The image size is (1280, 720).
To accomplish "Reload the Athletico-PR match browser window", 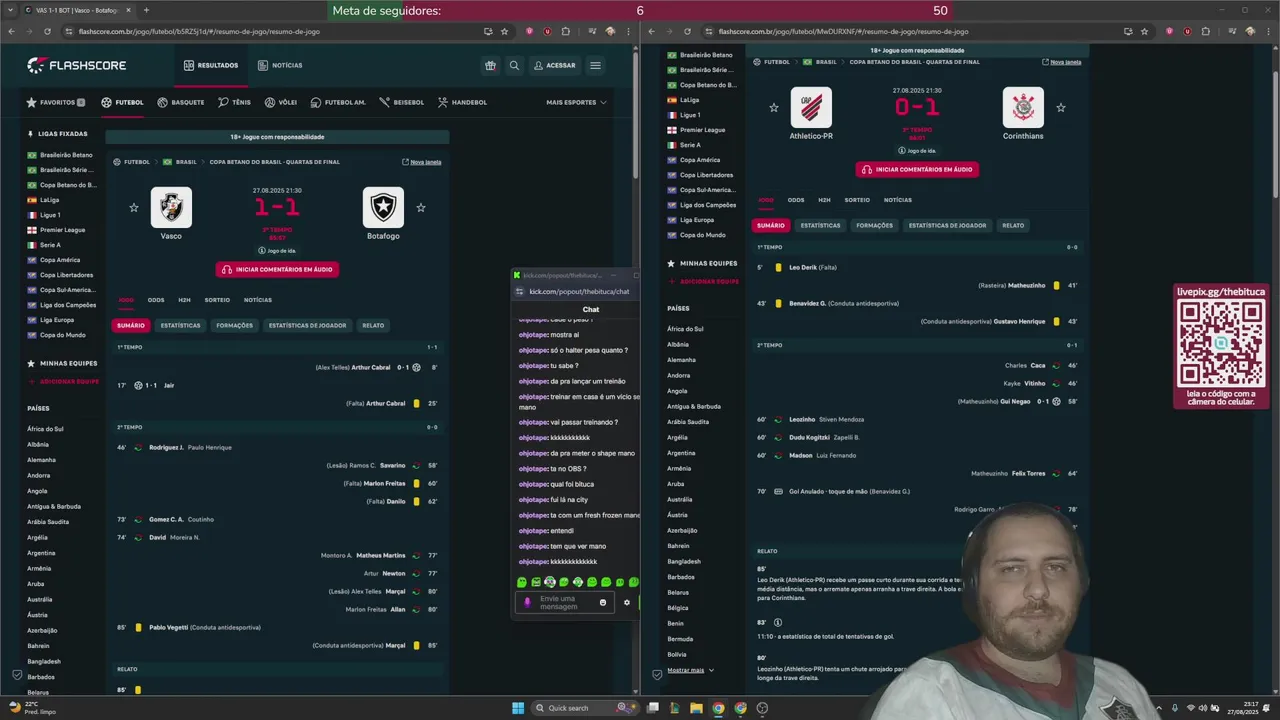I will click(687, 31).
